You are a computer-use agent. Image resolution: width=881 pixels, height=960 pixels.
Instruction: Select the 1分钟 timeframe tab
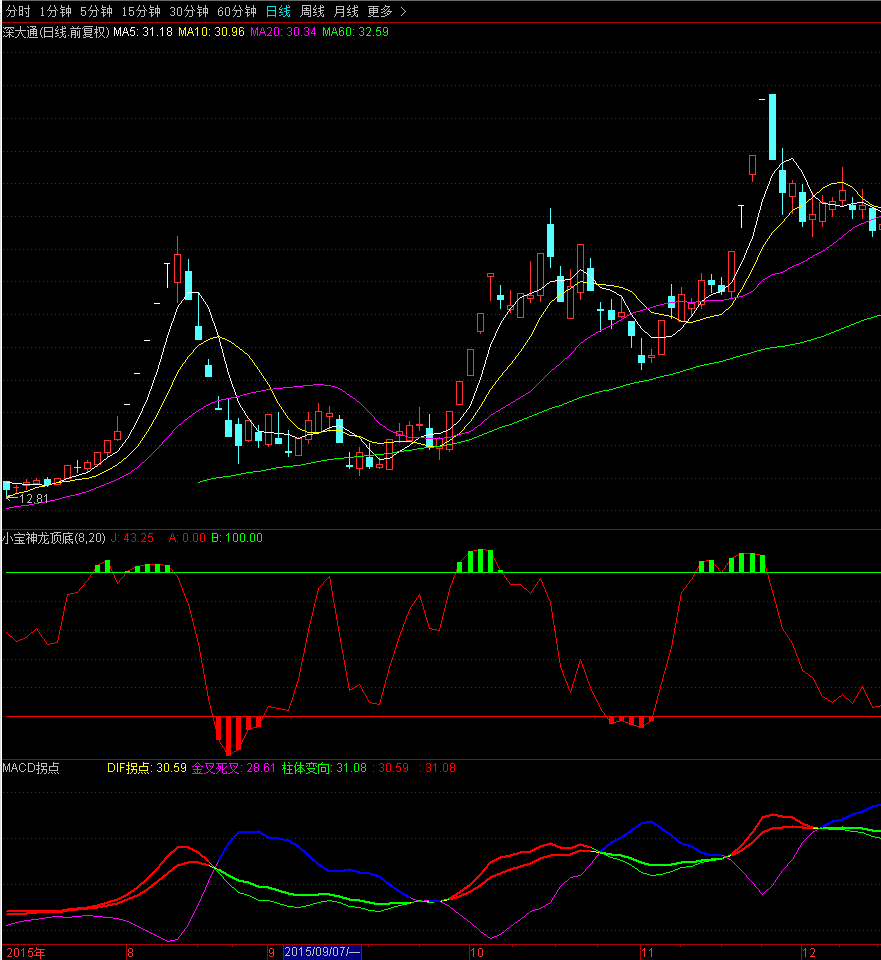coord(56,11)
